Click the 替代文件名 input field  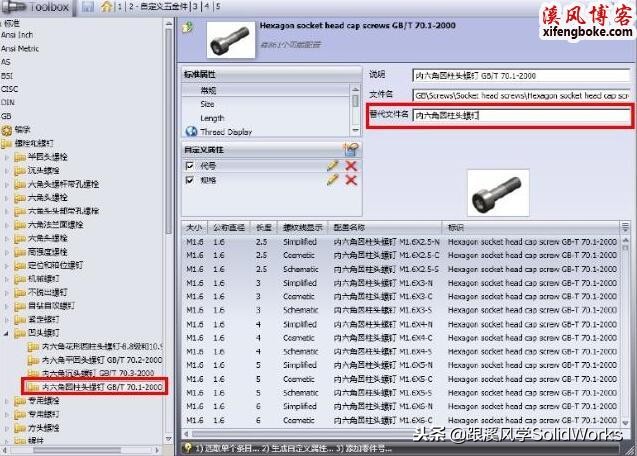point(521,115)
